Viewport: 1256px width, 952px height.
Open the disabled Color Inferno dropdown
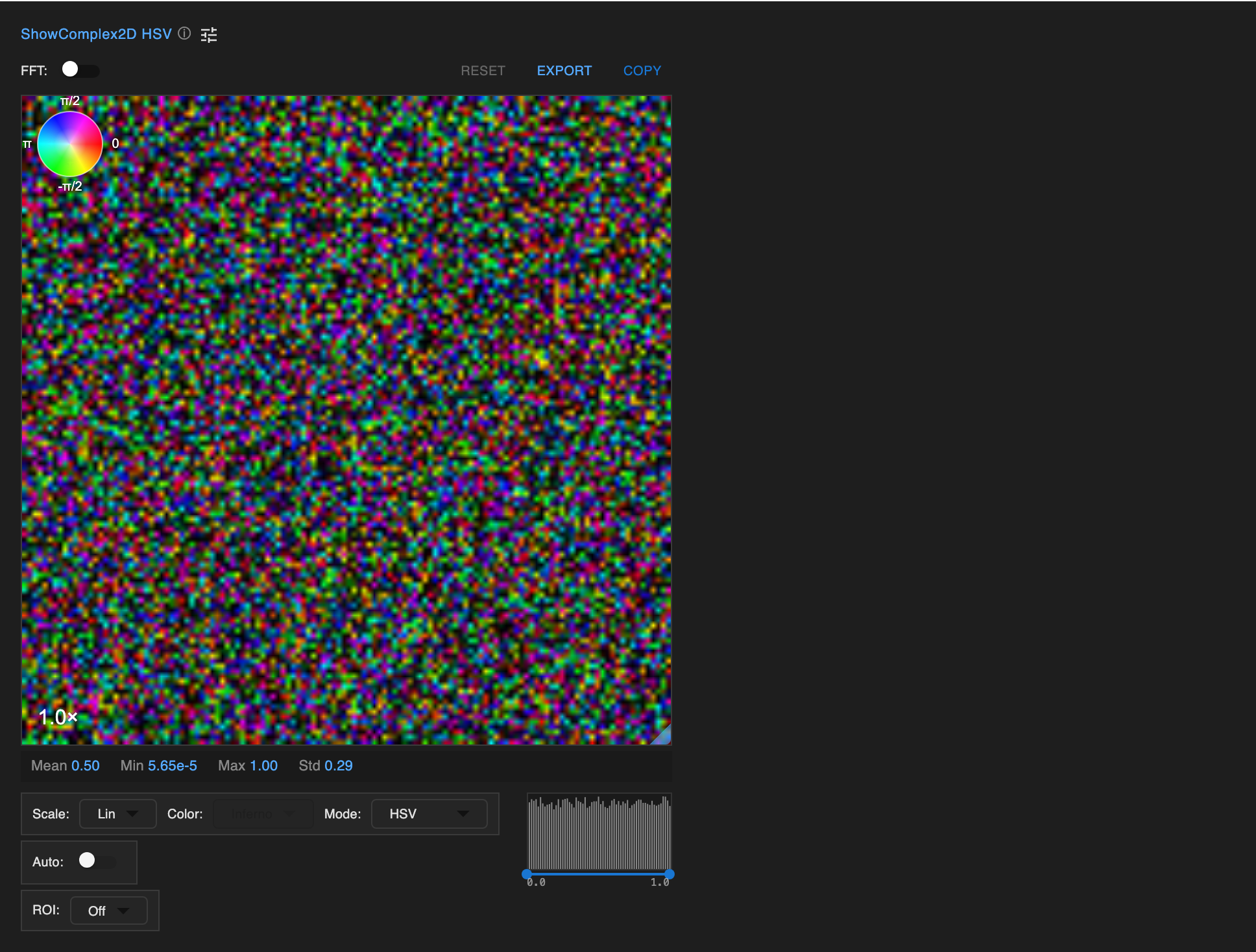pos(263,814)
